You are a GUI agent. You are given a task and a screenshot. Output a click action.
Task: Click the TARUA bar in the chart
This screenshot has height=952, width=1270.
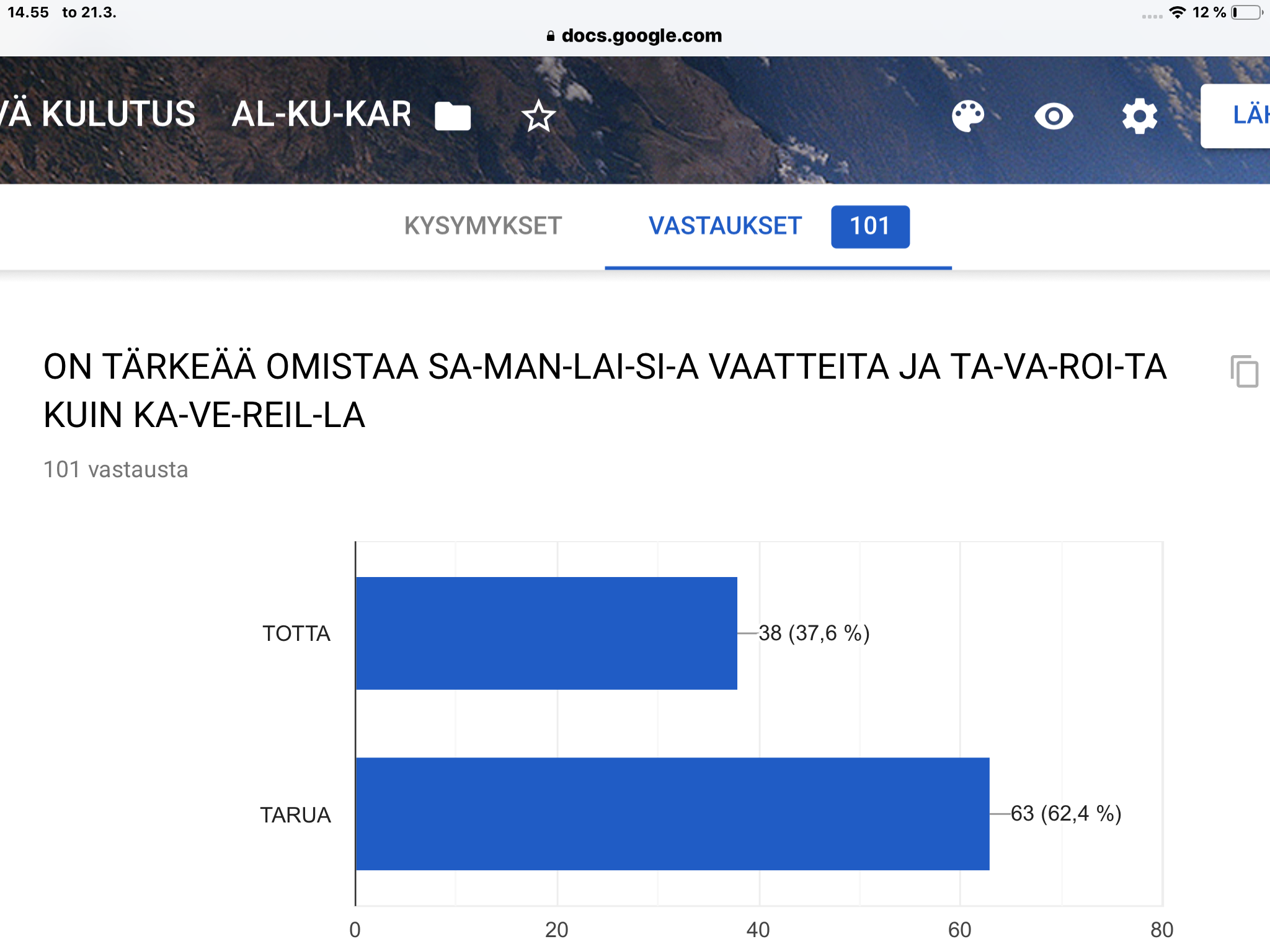click(x=672, y=813)
